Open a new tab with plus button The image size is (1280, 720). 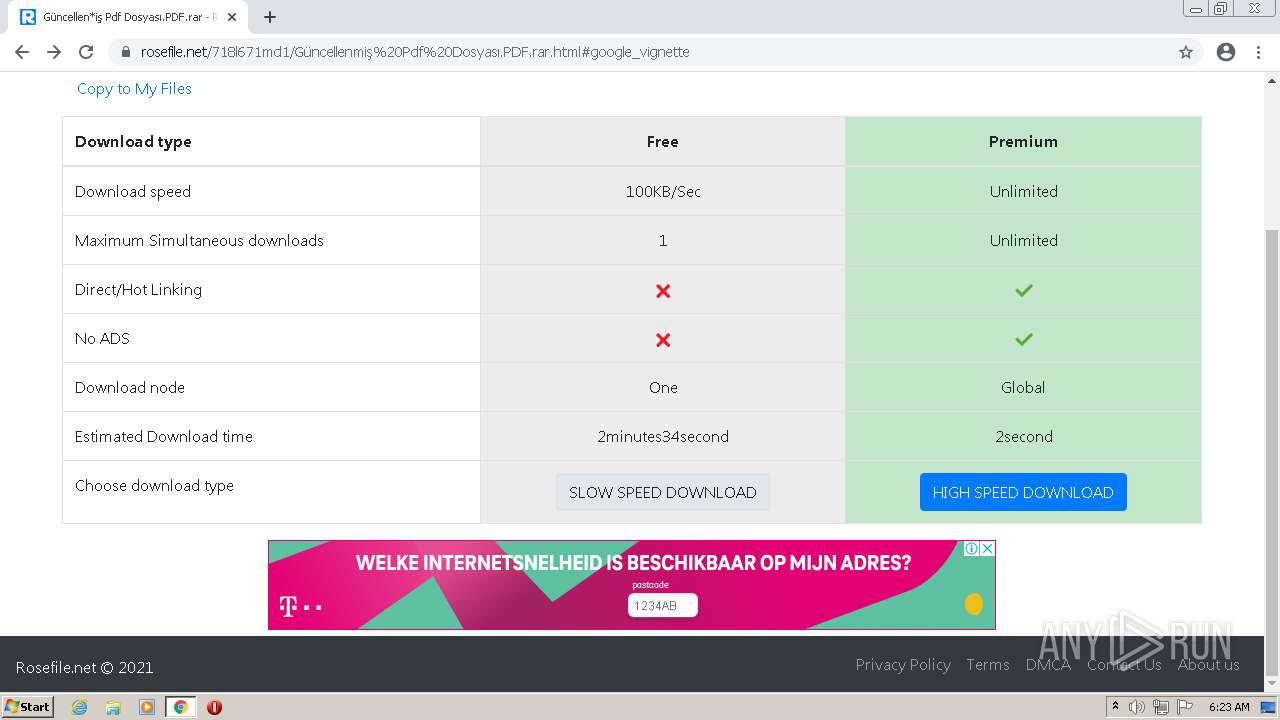[270, 17]
